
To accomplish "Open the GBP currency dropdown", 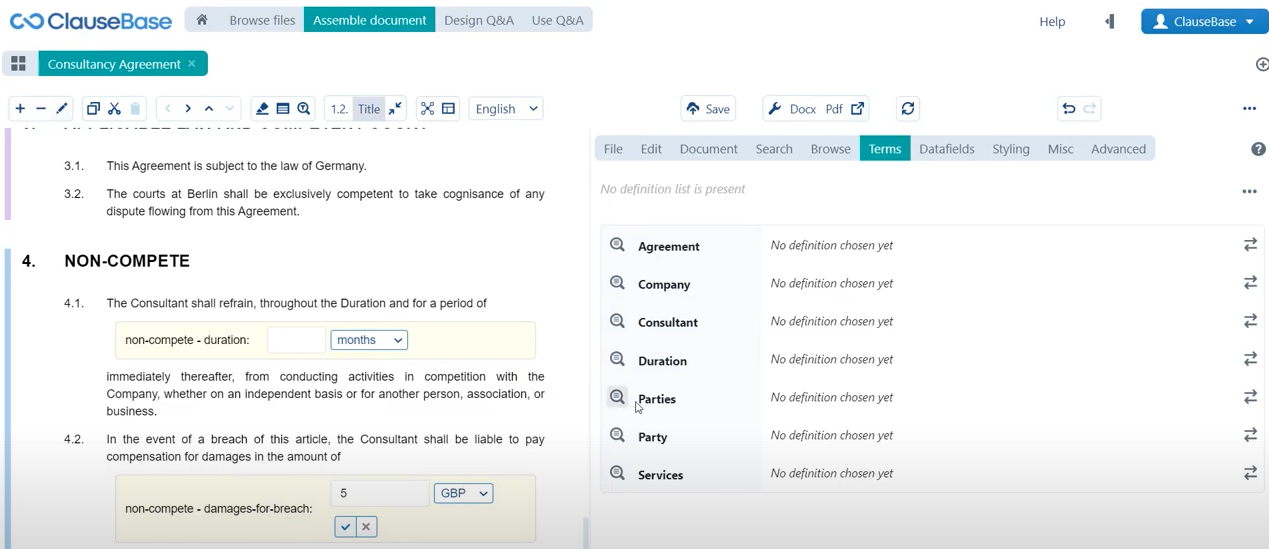I will [x=463, y=493].
